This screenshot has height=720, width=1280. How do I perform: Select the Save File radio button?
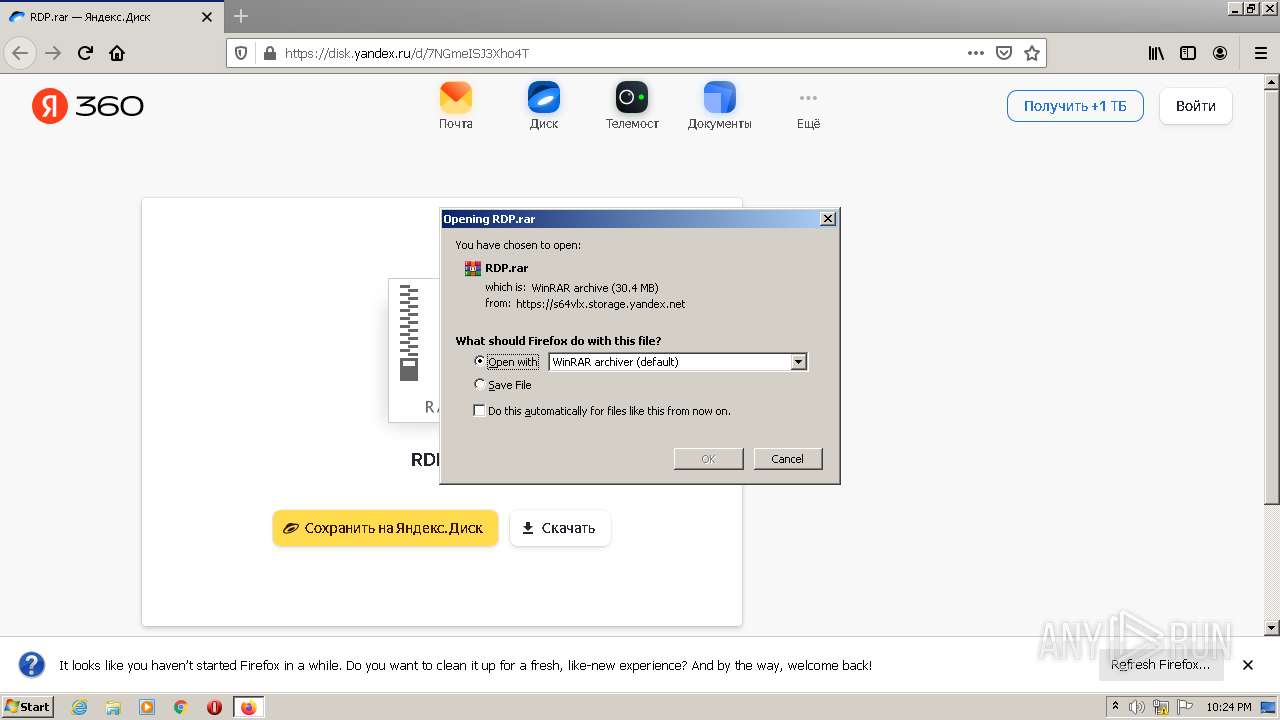click(x=480, y=384)
